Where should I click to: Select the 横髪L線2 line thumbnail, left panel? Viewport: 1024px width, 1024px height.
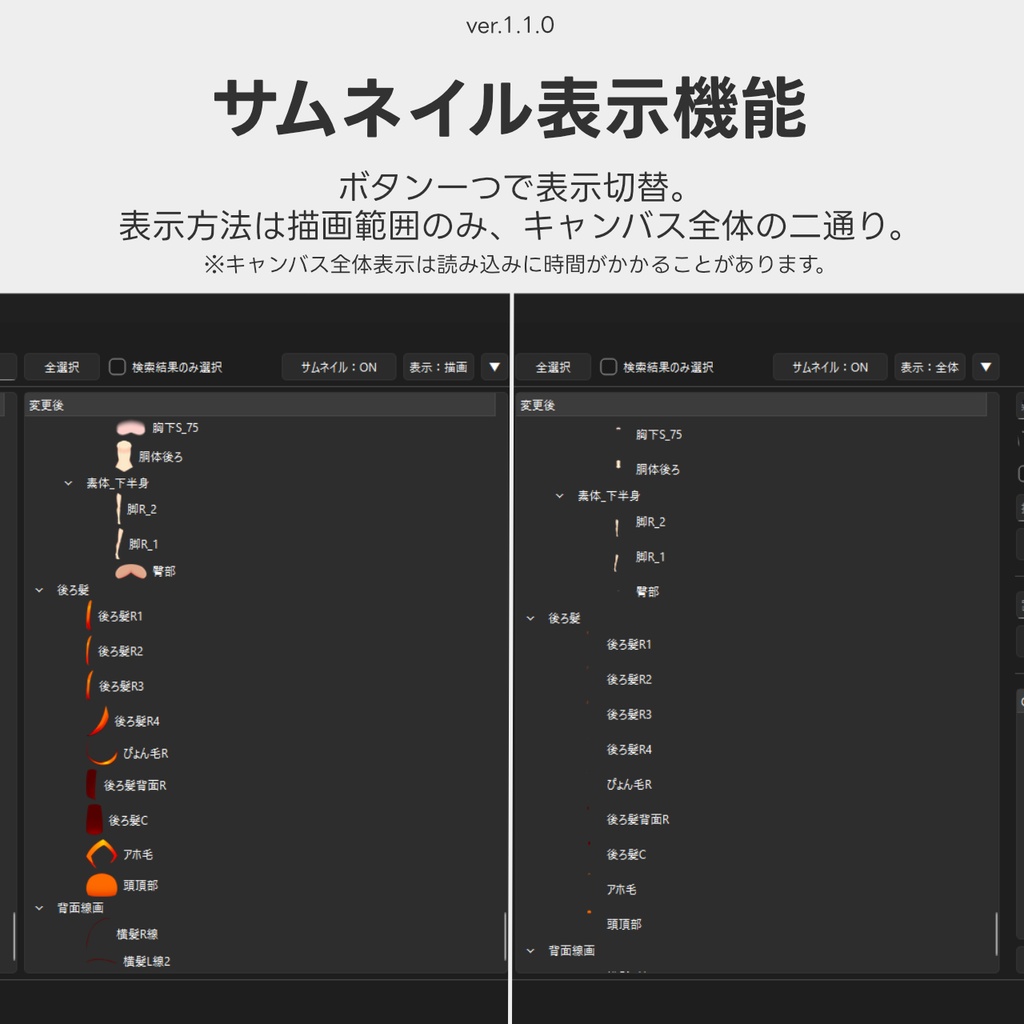click(x=102, y=961)
